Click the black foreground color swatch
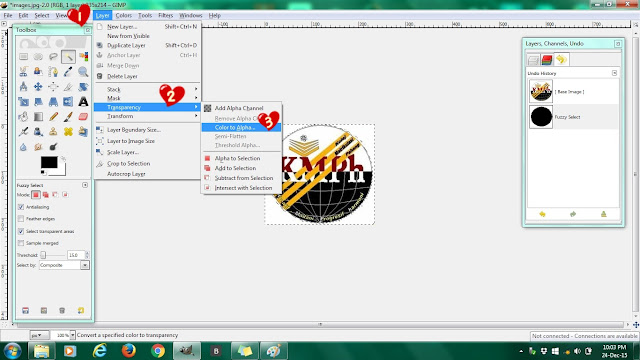This screenshot has height=360, width=640. 49,162
